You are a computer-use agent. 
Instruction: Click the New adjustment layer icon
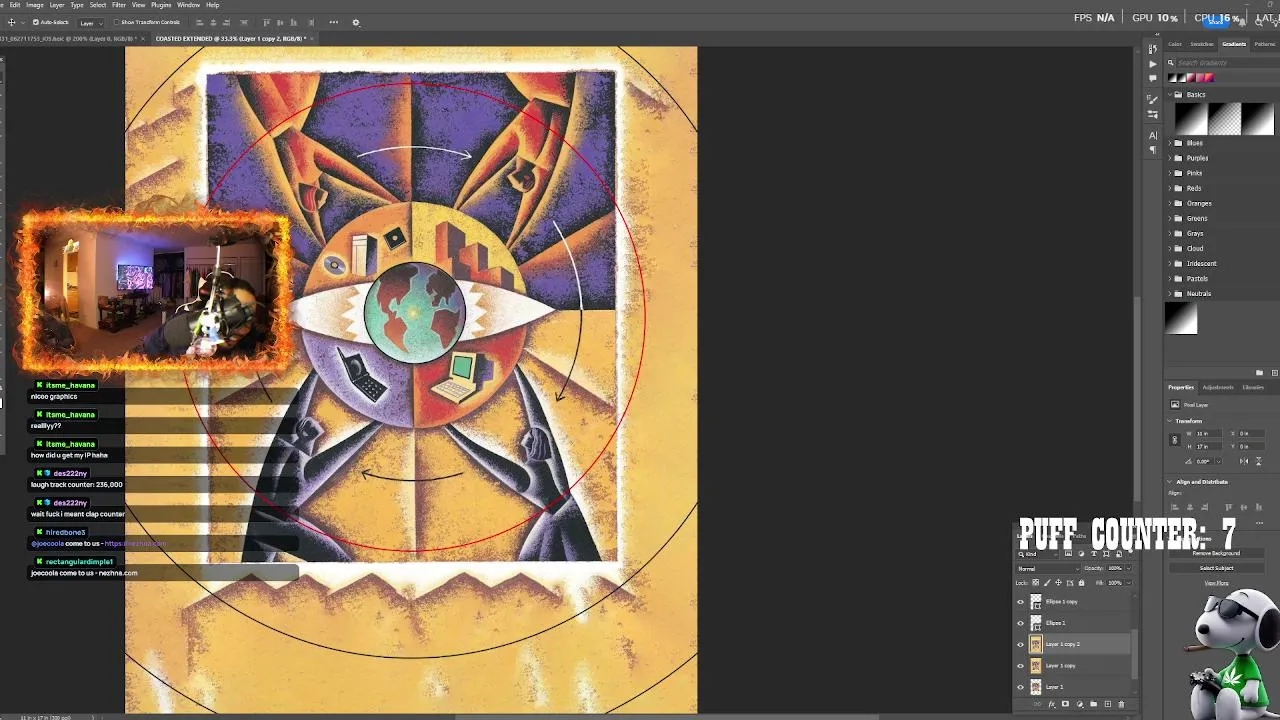[x=1080, y=704]
